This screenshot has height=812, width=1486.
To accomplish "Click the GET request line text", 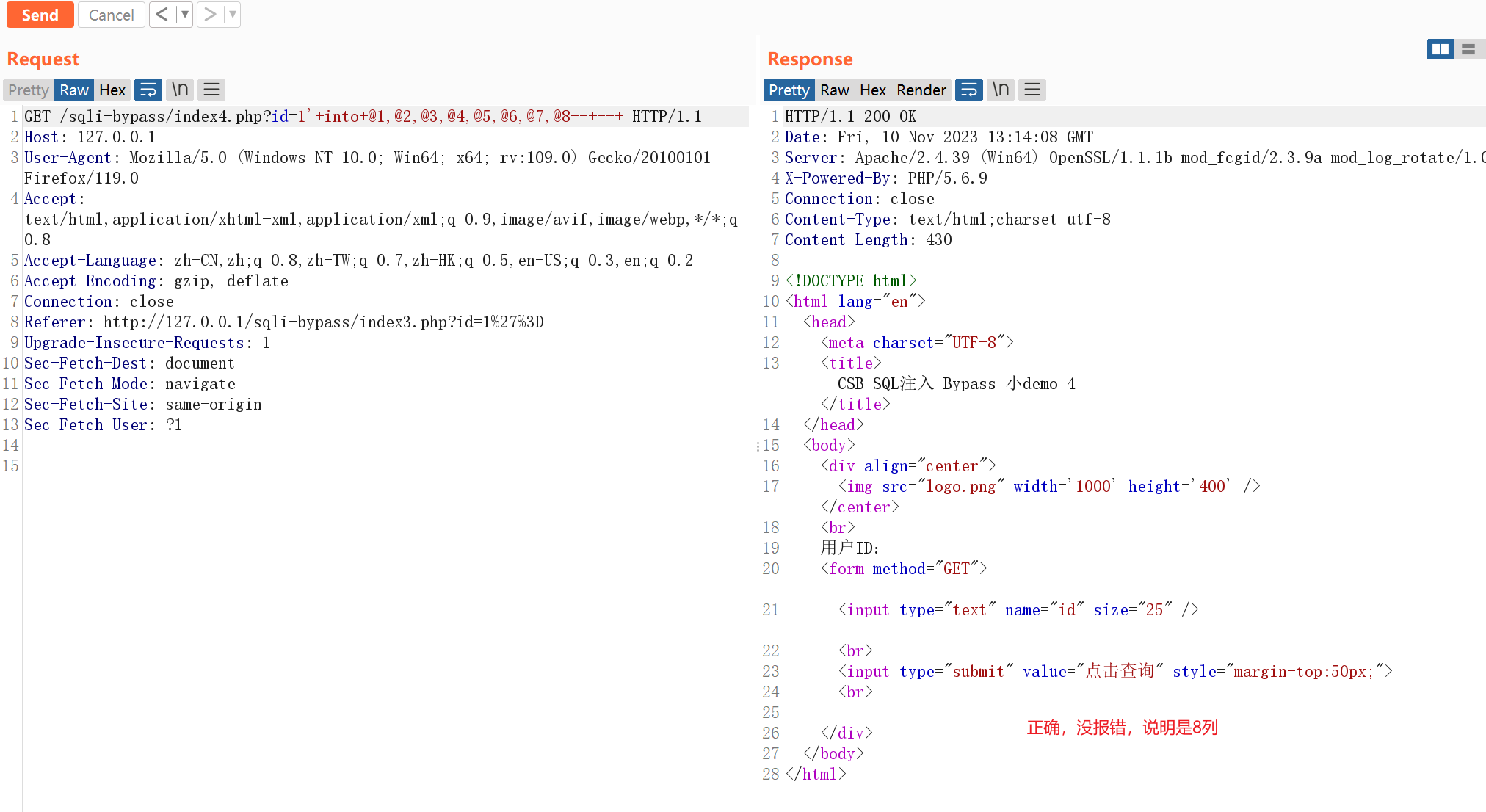I will (x=363, y=116).
